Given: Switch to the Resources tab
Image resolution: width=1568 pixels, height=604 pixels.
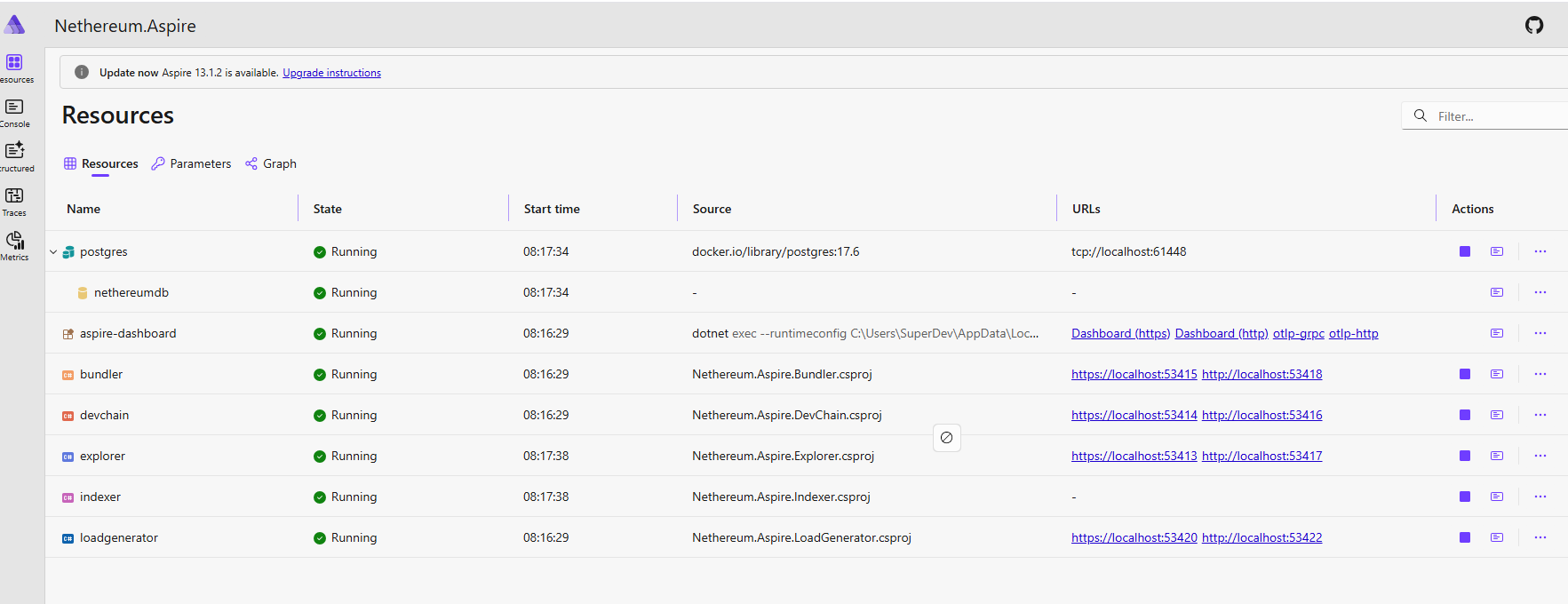Looking at the screenshot, I should 100,163.
